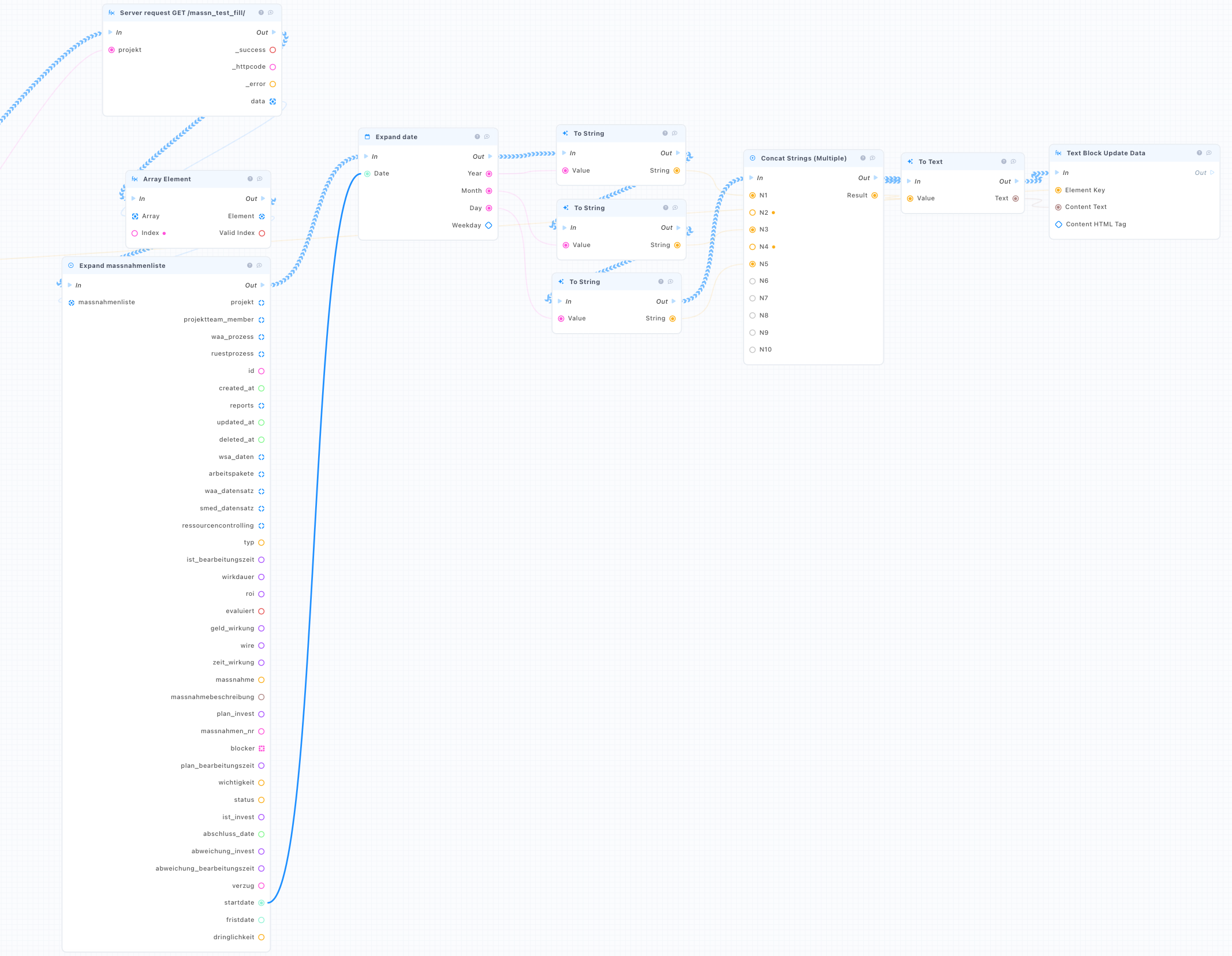Viewport: 1232px width, 956px height.
Task: Click the wichtigkeit output pin
Action: [262, 783]
